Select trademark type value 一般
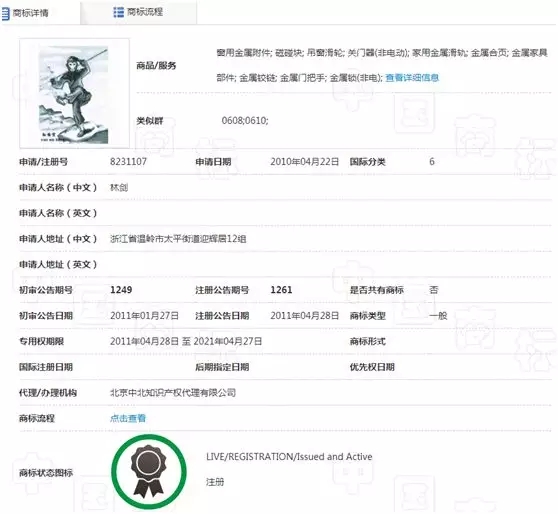558x514 pixels. [x=438, y=316]
